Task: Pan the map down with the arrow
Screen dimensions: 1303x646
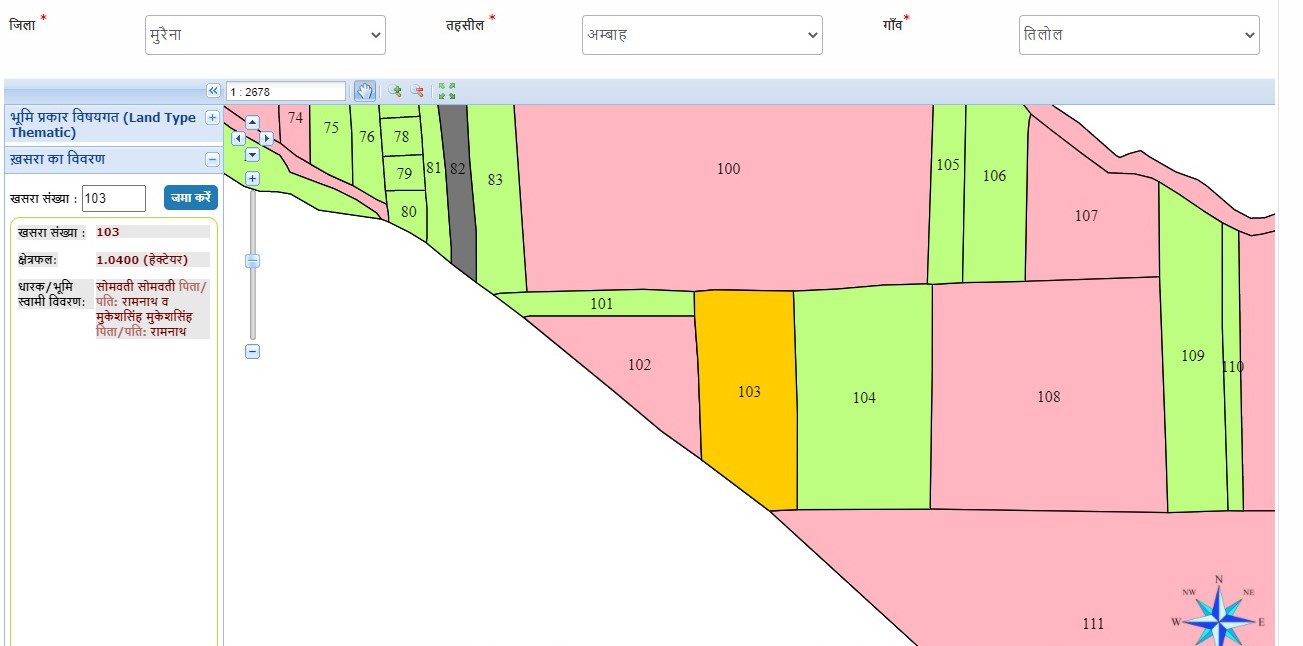Action: point(252,154)
